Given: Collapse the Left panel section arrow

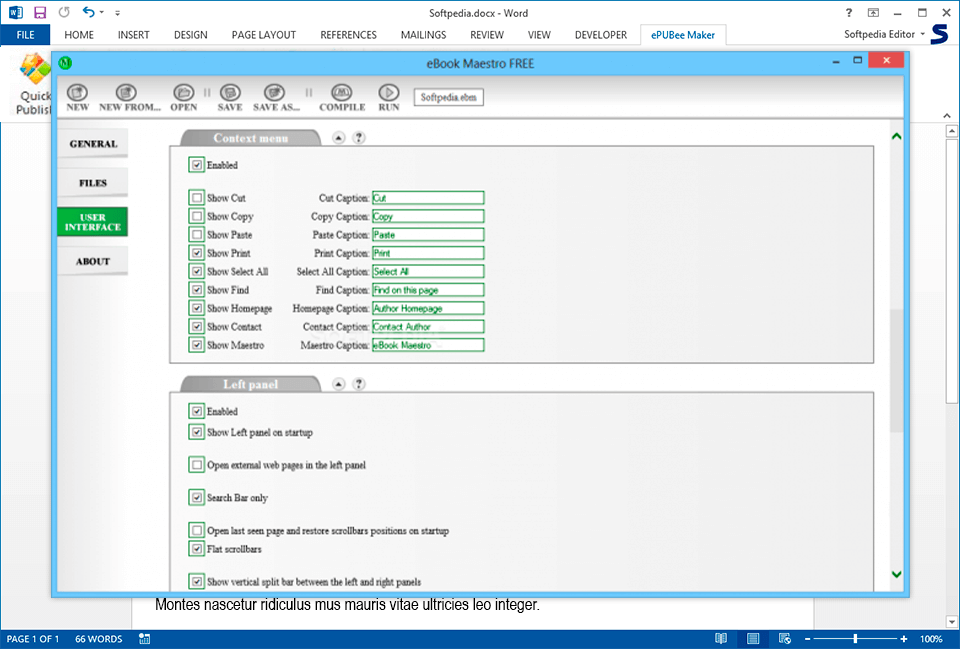Looking at the screenshot, I should (x=339, y=384).
